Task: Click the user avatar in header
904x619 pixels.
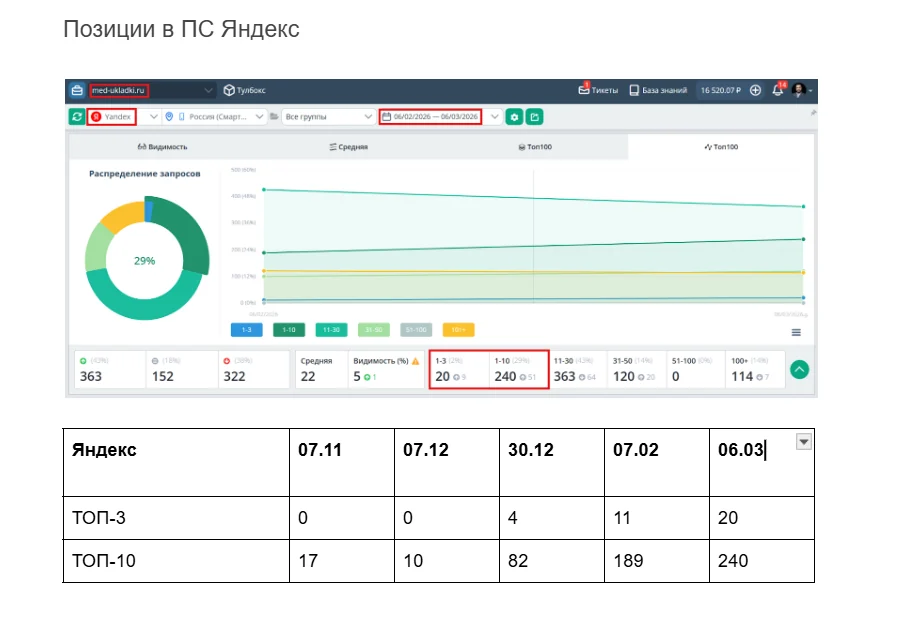Action: 799,90
